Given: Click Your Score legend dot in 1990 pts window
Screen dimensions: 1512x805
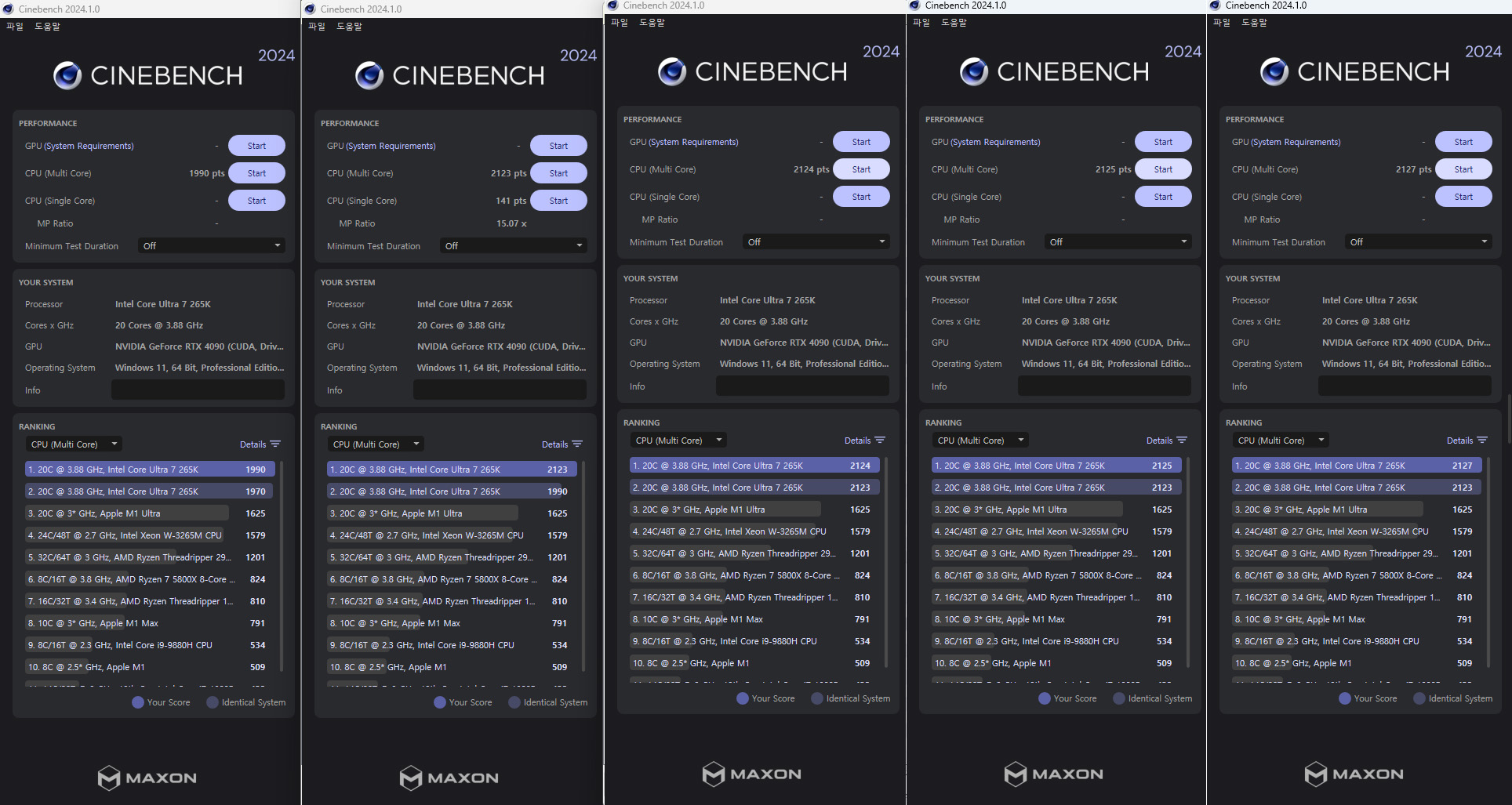Looking at the screenshot, I should coord(137,702).
